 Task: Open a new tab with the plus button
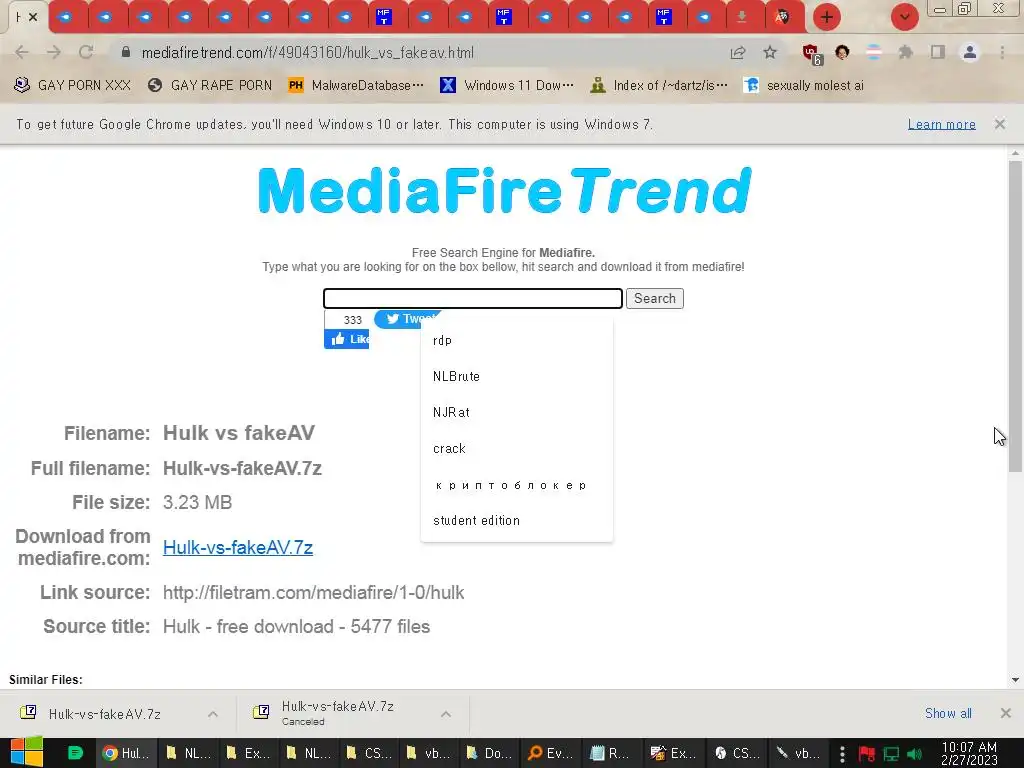(827, 17)
